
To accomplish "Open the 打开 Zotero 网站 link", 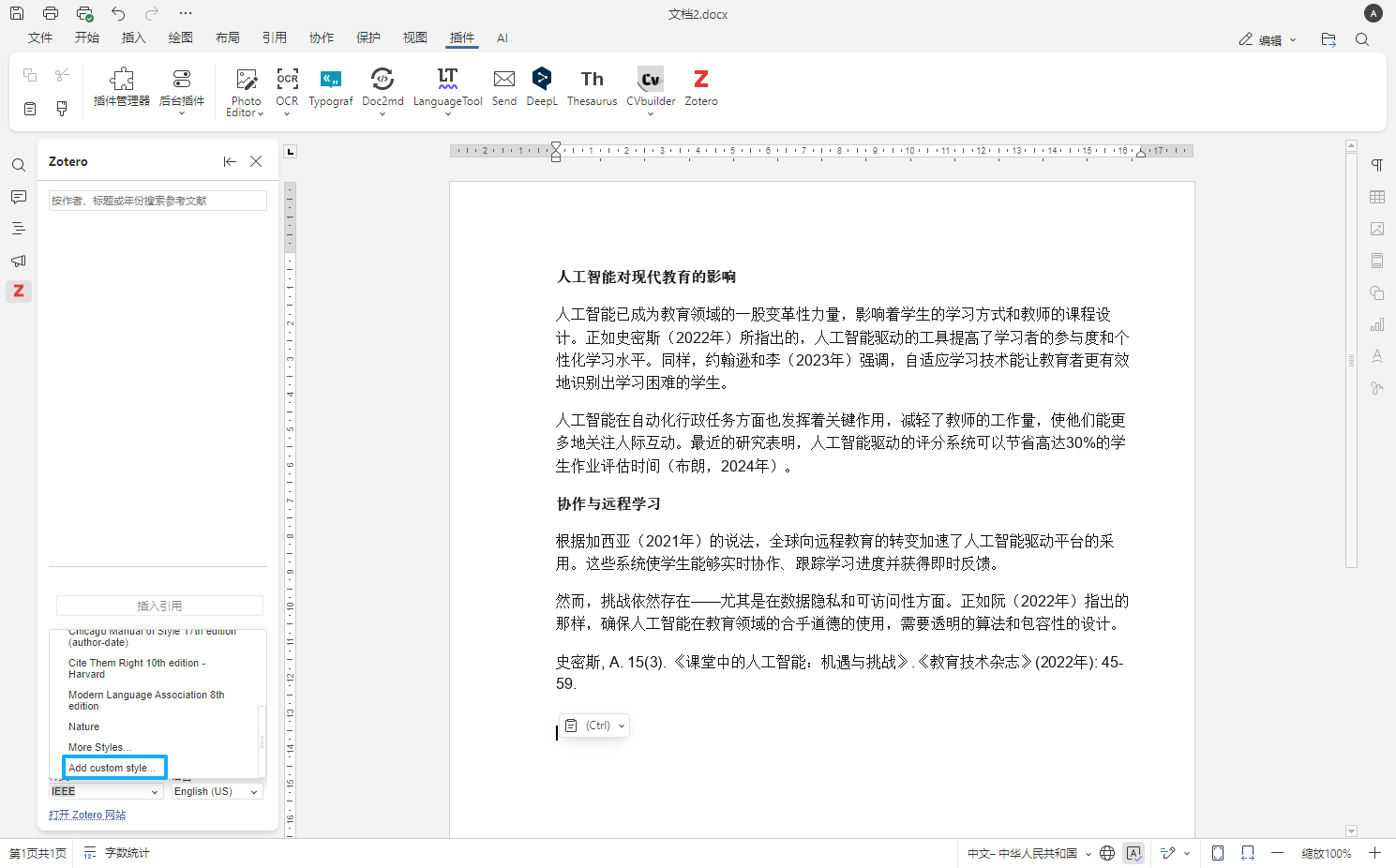I will tap(86, 815).
